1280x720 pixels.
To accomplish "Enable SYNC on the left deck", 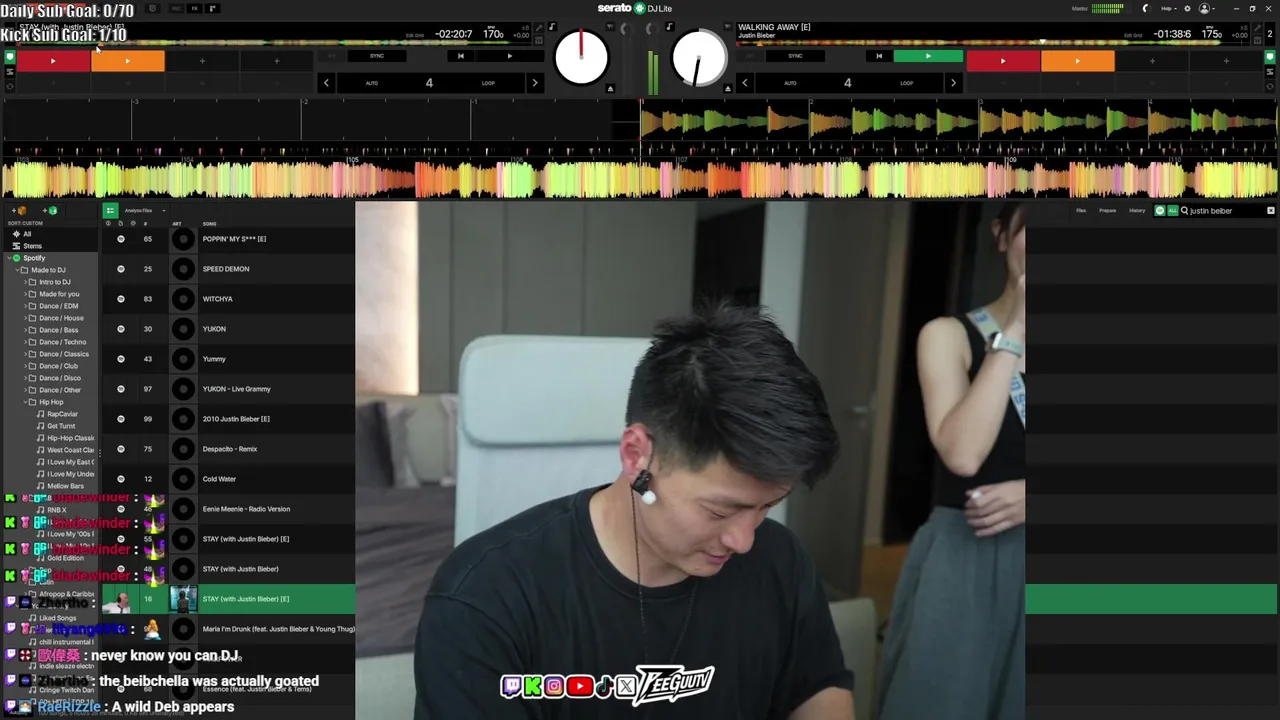I will pos(377,56).
